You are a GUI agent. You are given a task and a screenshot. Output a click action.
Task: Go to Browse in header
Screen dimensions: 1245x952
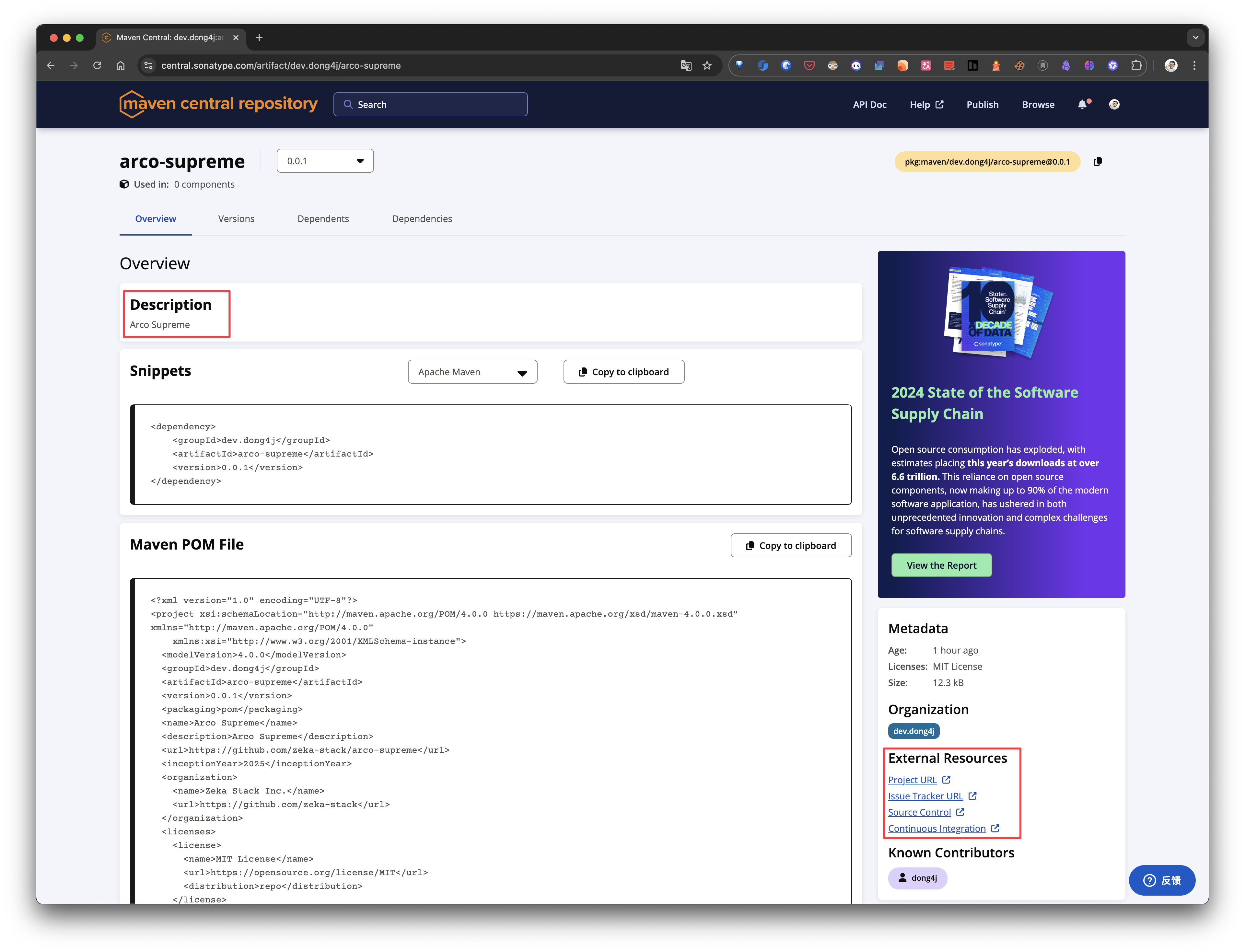1038,105
